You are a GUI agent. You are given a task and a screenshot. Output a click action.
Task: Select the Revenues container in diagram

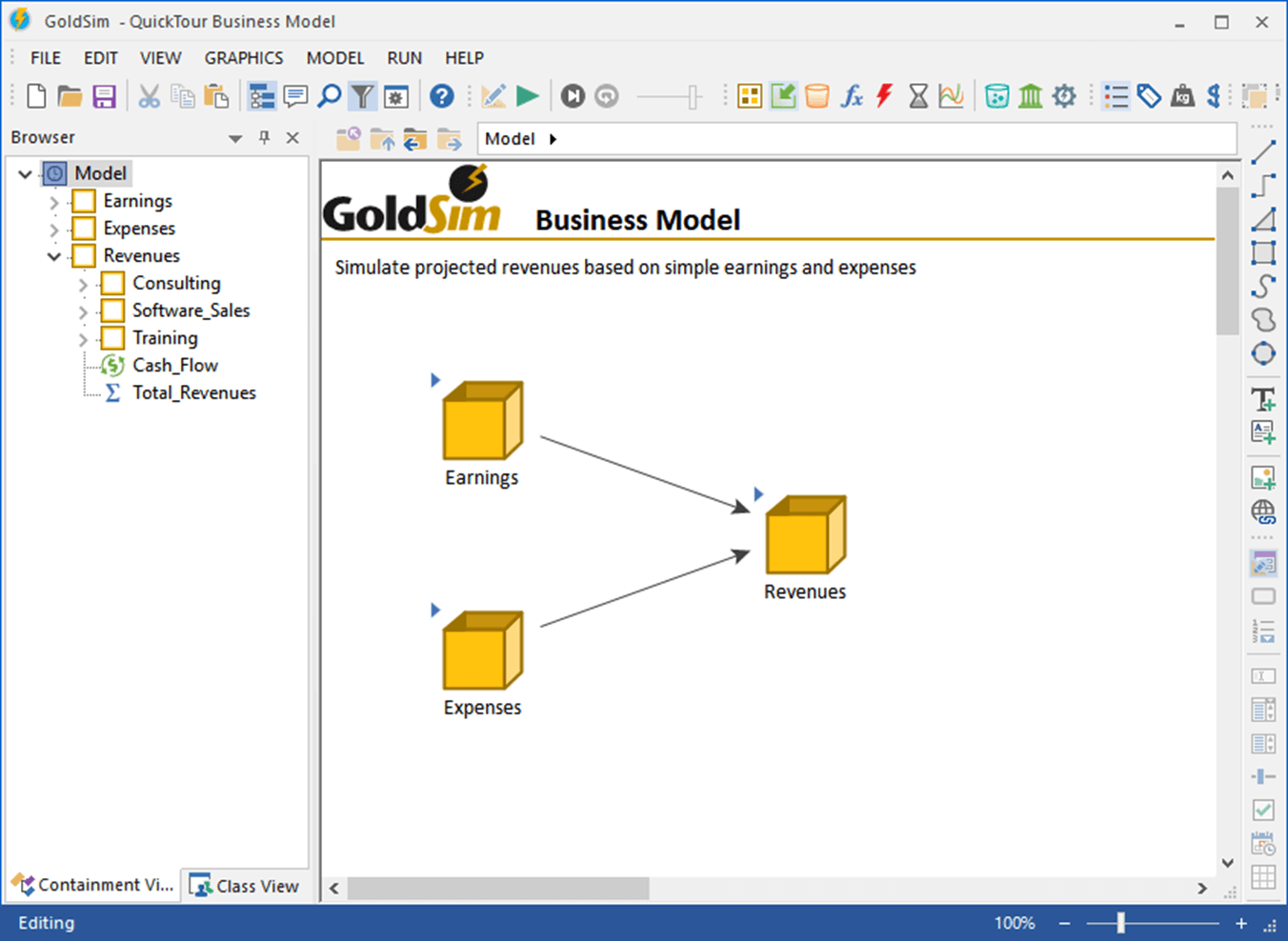[x=806, y=534]
